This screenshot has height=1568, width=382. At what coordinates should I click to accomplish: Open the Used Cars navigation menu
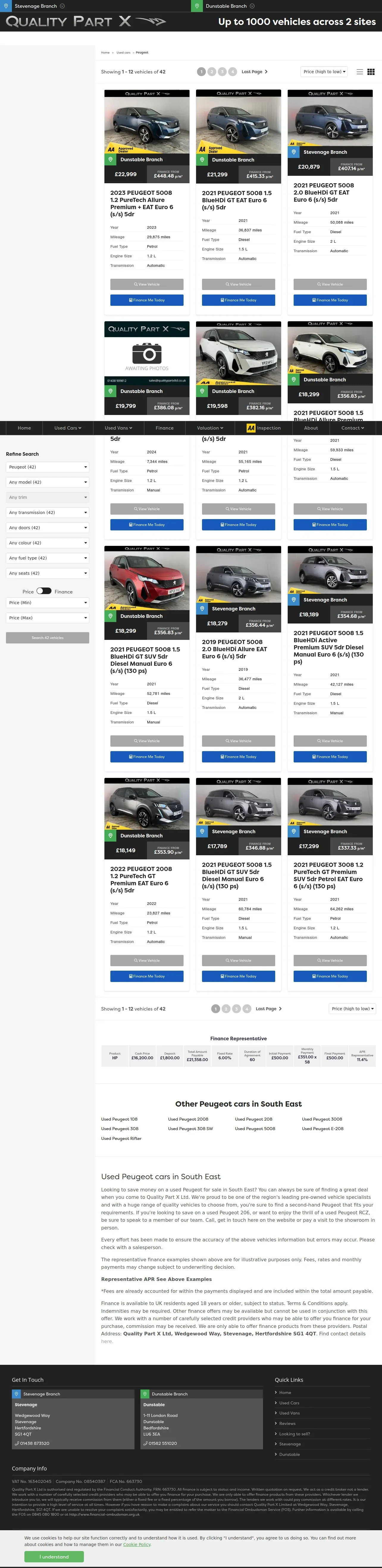click(68, 428)
